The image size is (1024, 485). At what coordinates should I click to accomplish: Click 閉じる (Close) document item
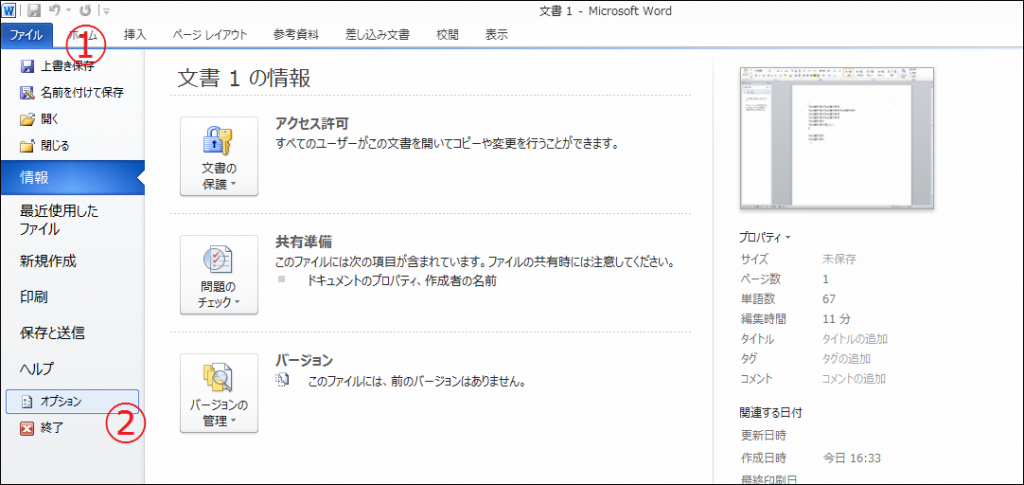pos(44,146)
